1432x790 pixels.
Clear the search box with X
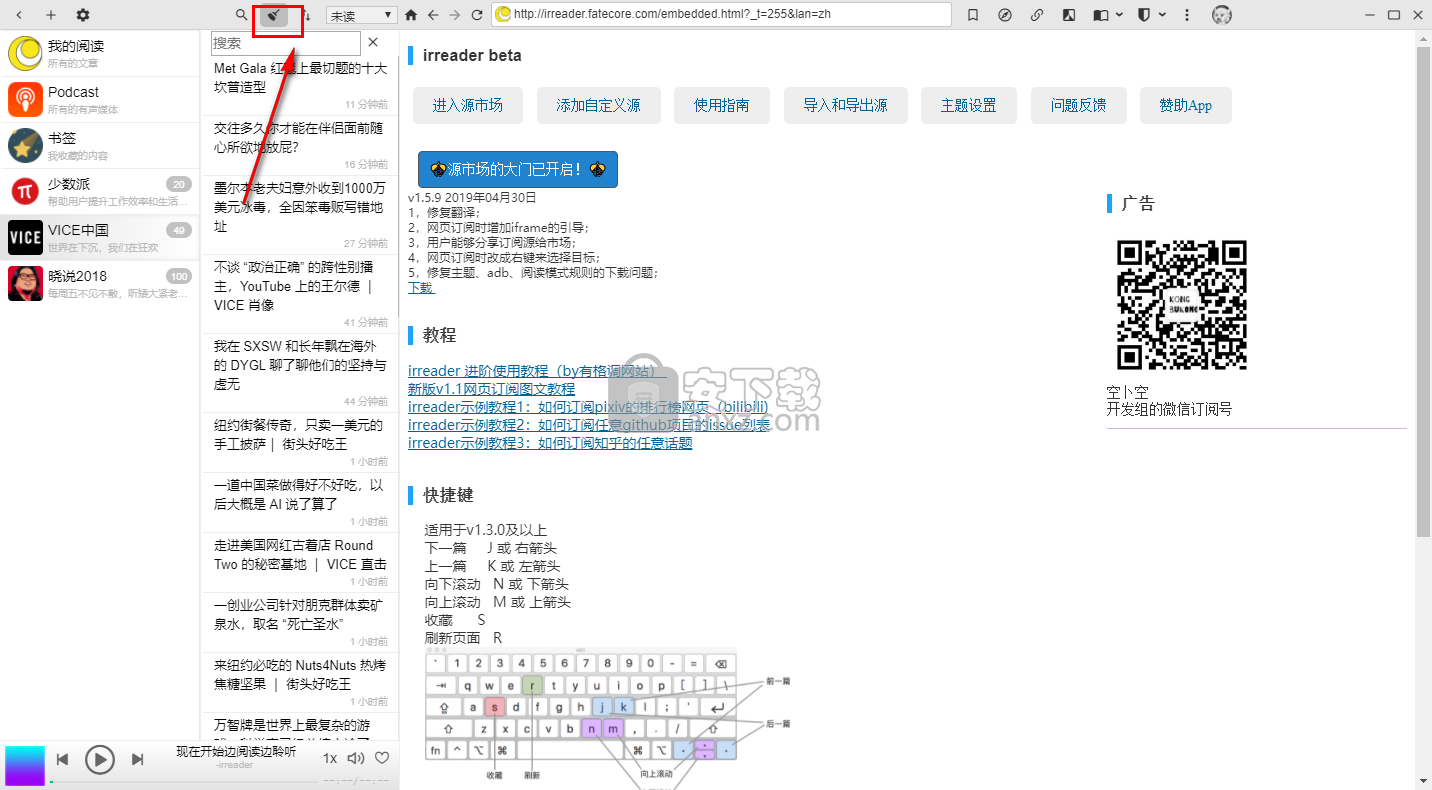point(373,42)
